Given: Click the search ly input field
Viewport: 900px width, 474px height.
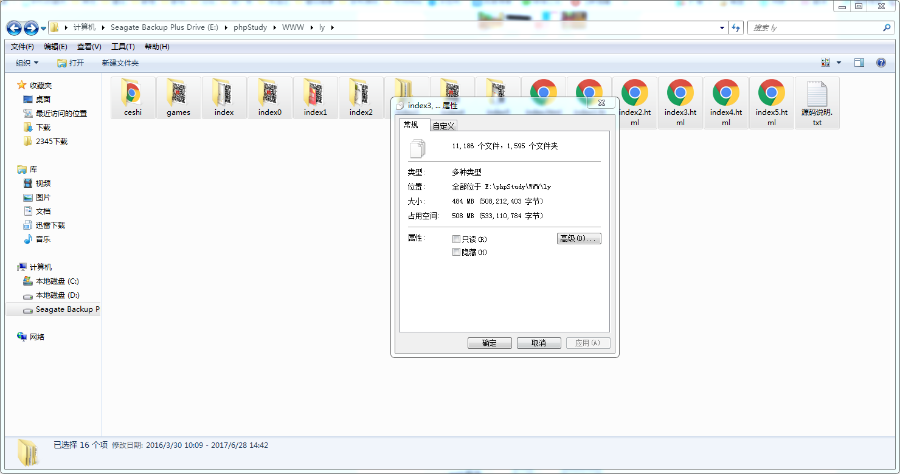Looking at the screenshot, I should 810,27.
